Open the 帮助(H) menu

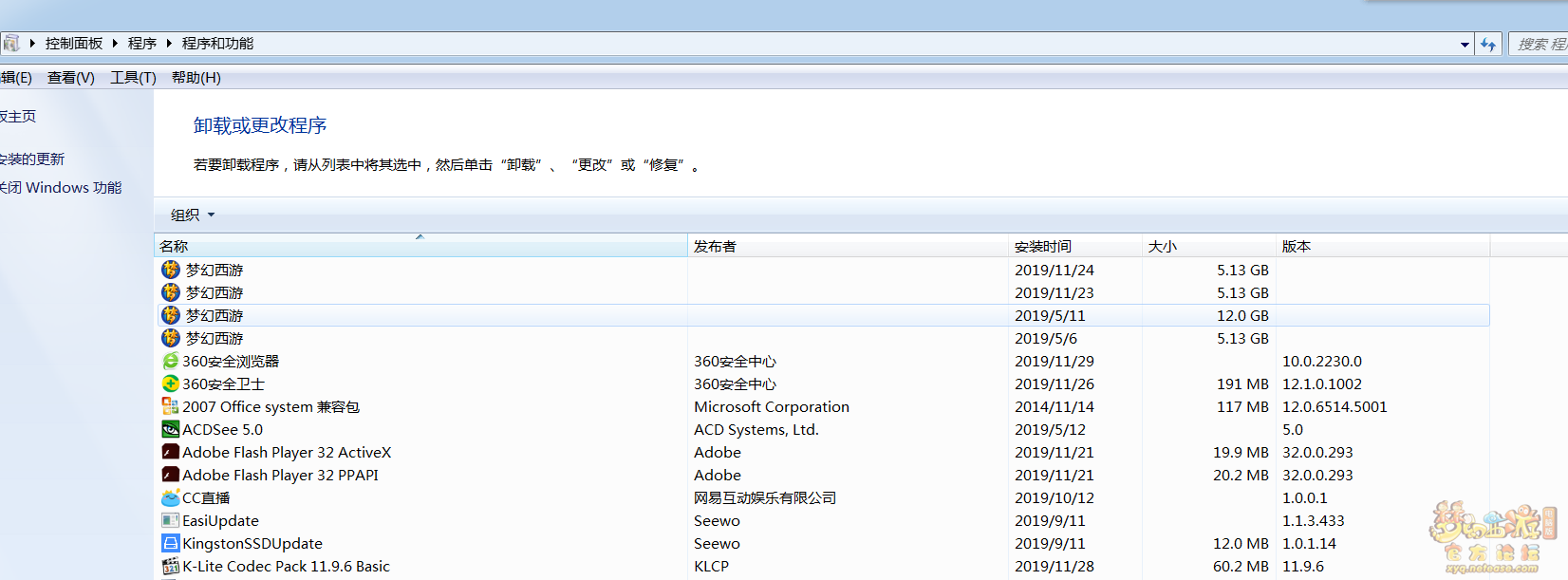(x=196, y=78)
